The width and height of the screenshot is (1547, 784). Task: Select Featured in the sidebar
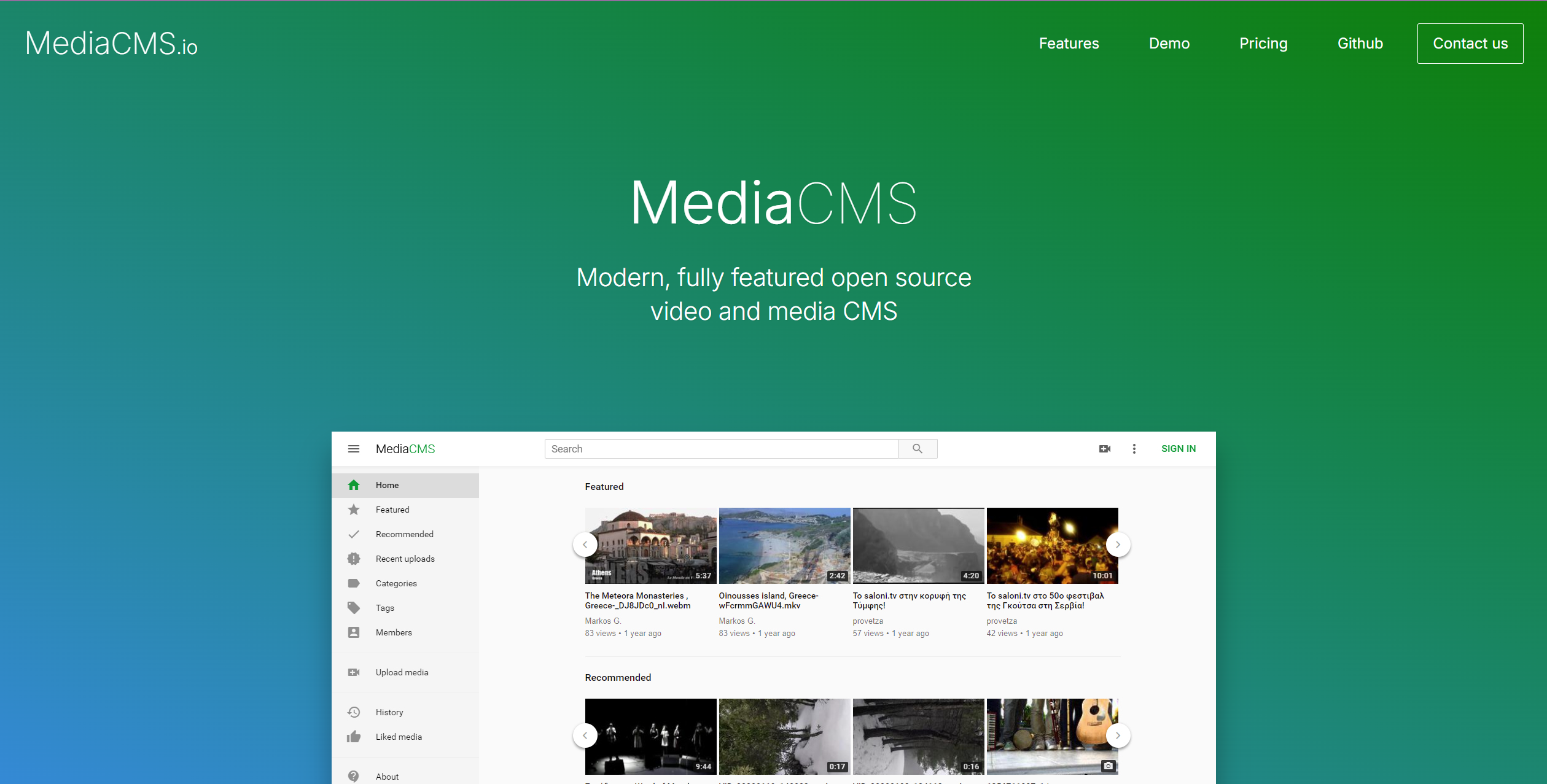[x=405, y=510]
